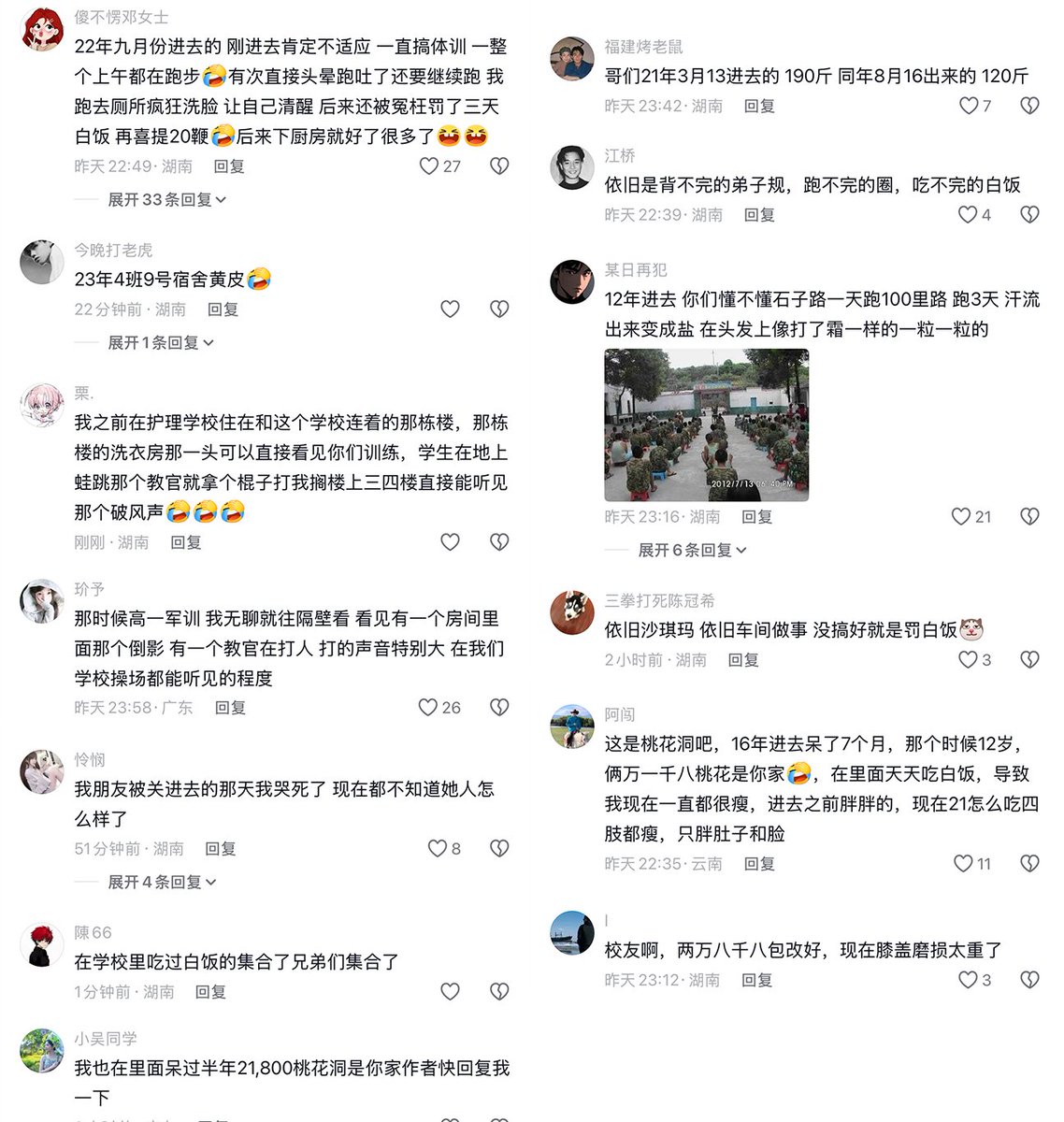Dislike the comment by 阿闯
The image size is (1064, 1122).
point(1029,864)
